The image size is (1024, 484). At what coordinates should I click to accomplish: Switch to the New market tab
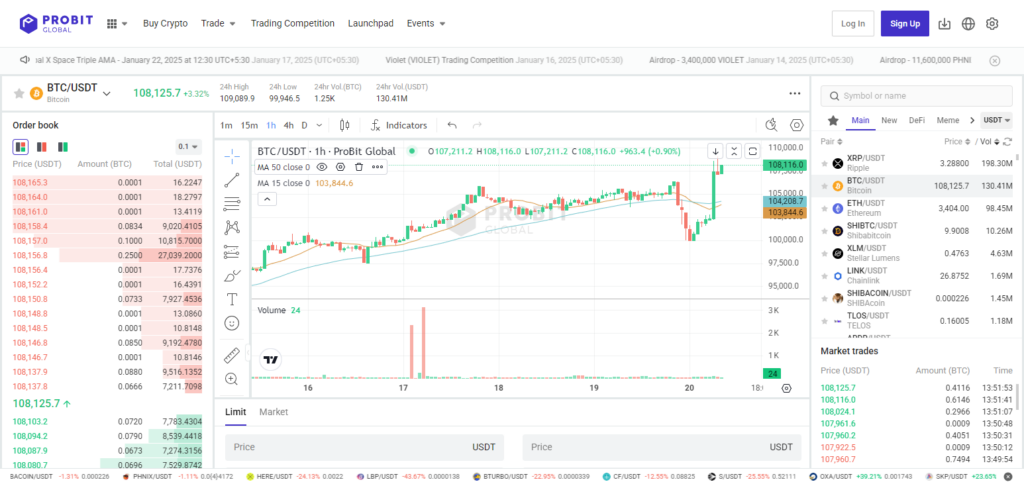click(889, 120)
